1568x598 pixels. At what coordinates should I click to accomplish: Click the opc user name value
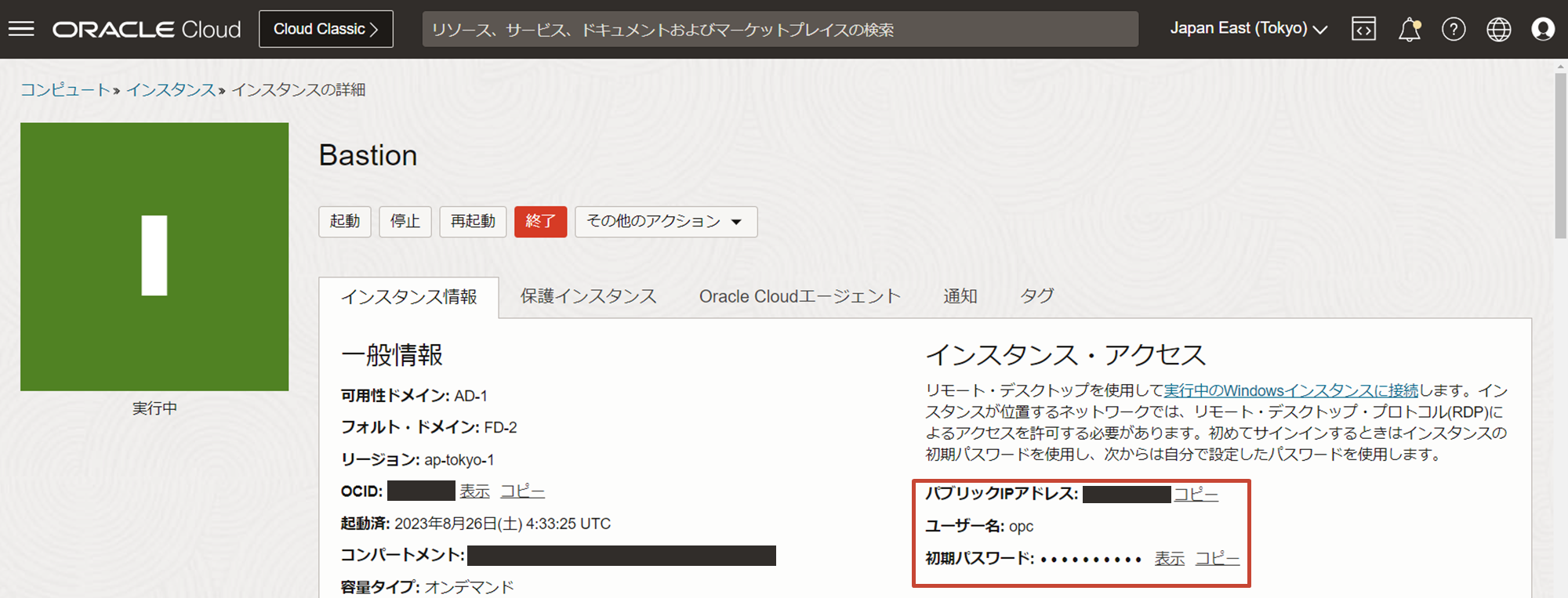[x=1021, y=527]
